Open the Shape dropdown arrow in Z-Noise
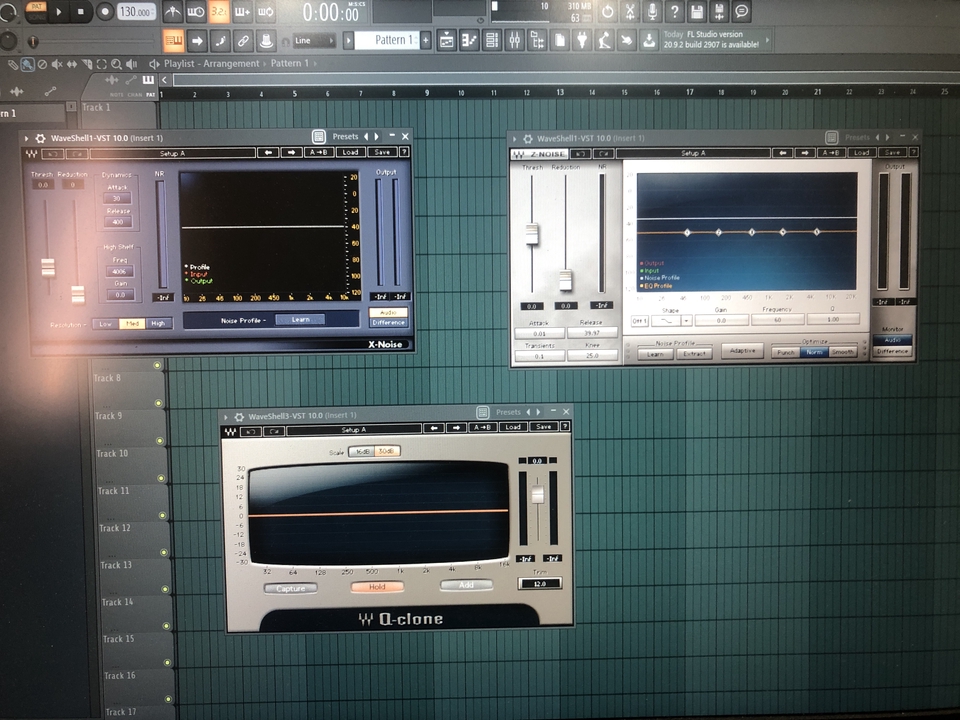This screenshot has width=960, height=720. click(x=686, y=321)
